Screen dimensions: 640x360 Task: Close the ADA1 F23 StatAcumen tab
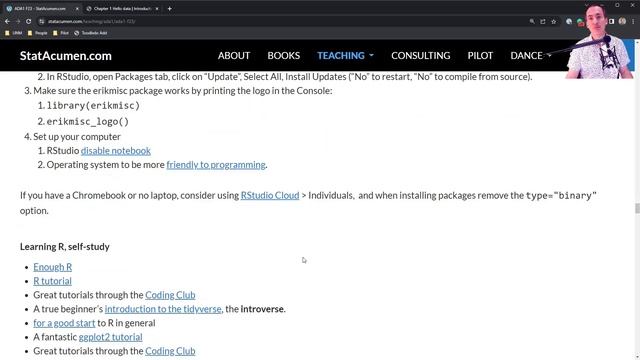[77, 8]
